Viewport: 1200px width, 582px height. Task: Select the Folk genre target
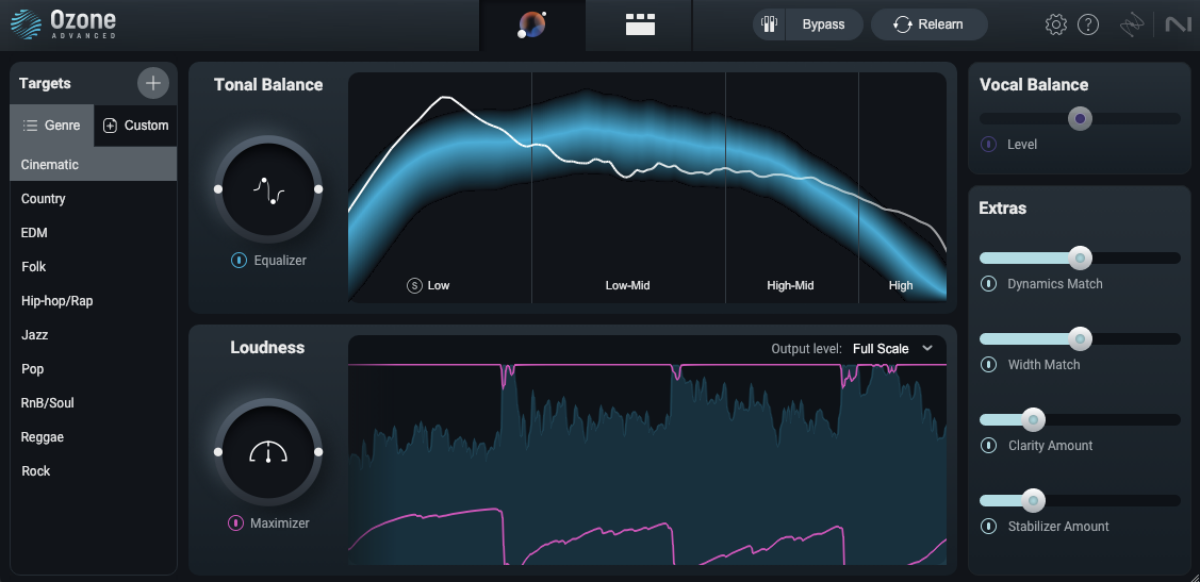click(93, 266)
